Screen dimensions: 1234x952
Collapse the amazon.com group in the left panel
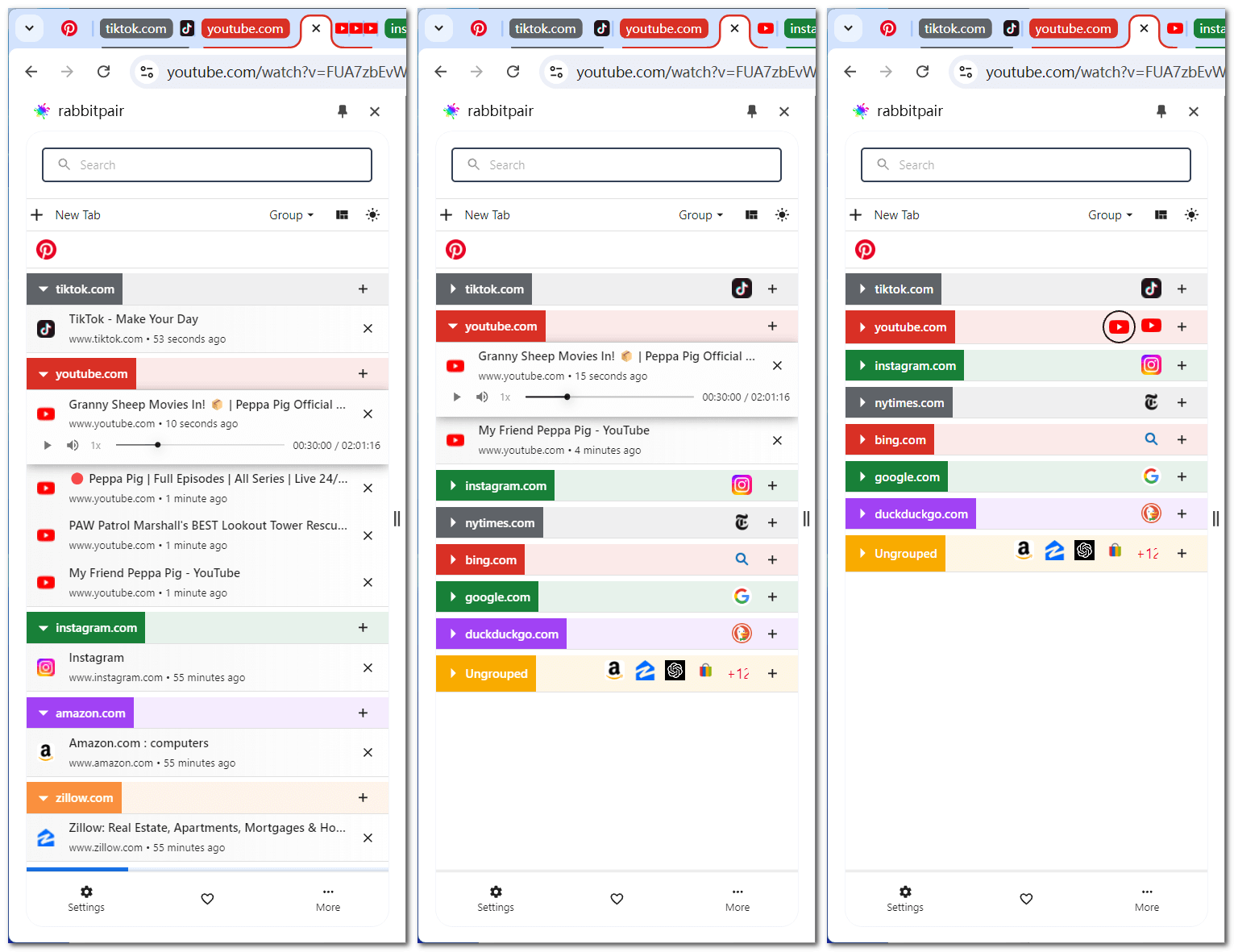[x=44, y=713]
